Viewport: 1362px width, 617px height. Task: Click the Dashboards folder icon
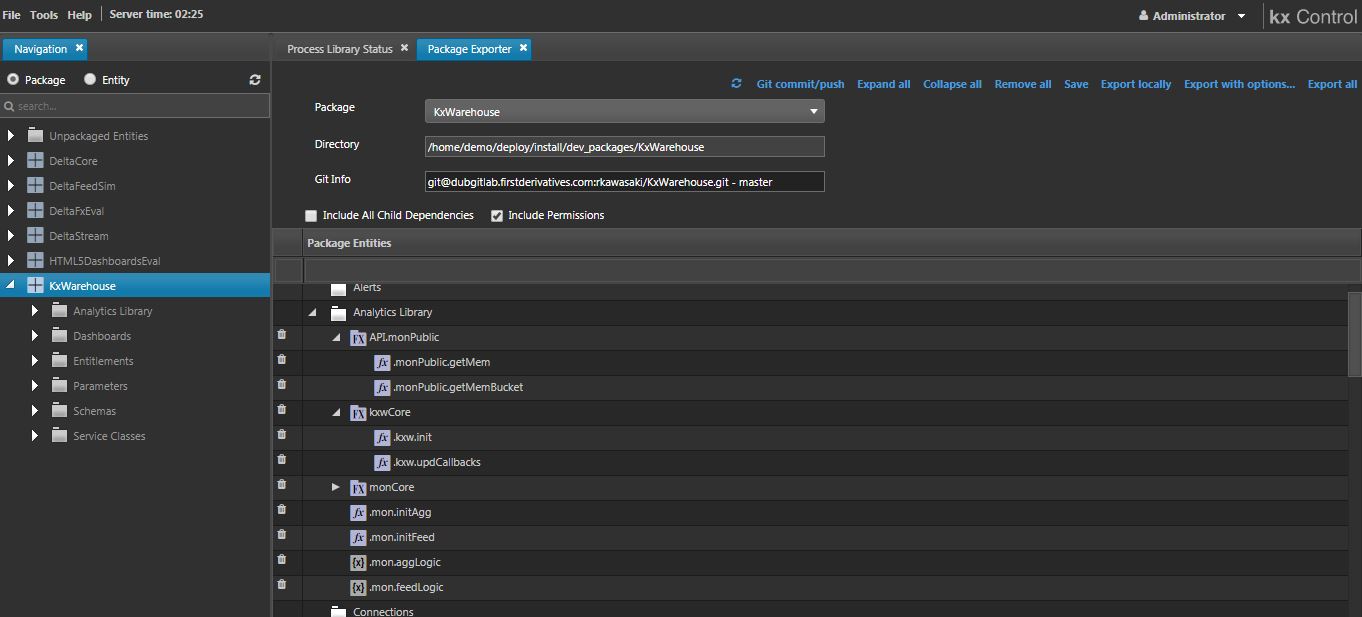pyautogui.click(x=59, y=335)
